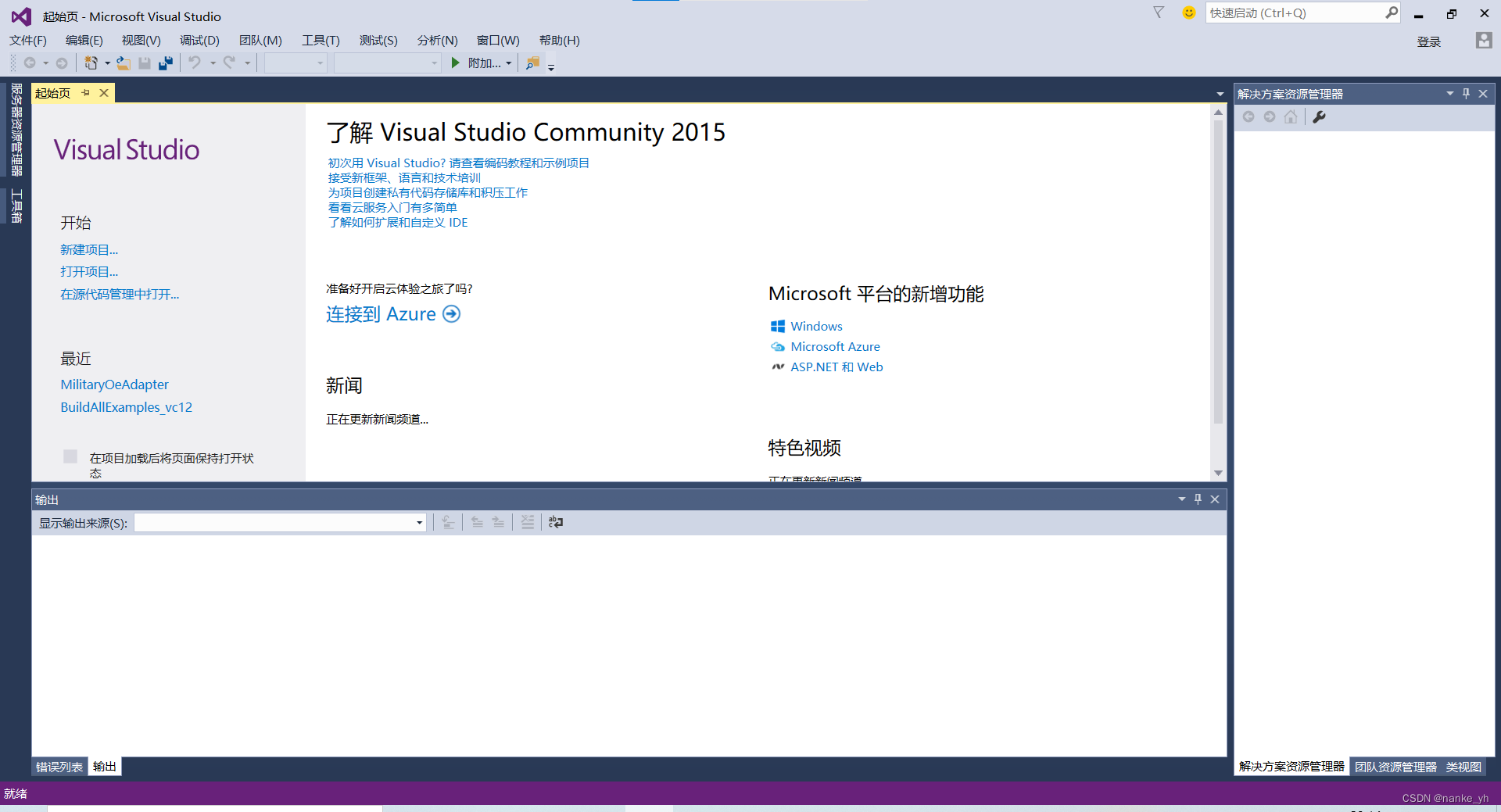
Task: Switch to the 错误列表 tab
Action: pyautogui.click(x=59, y=767)
